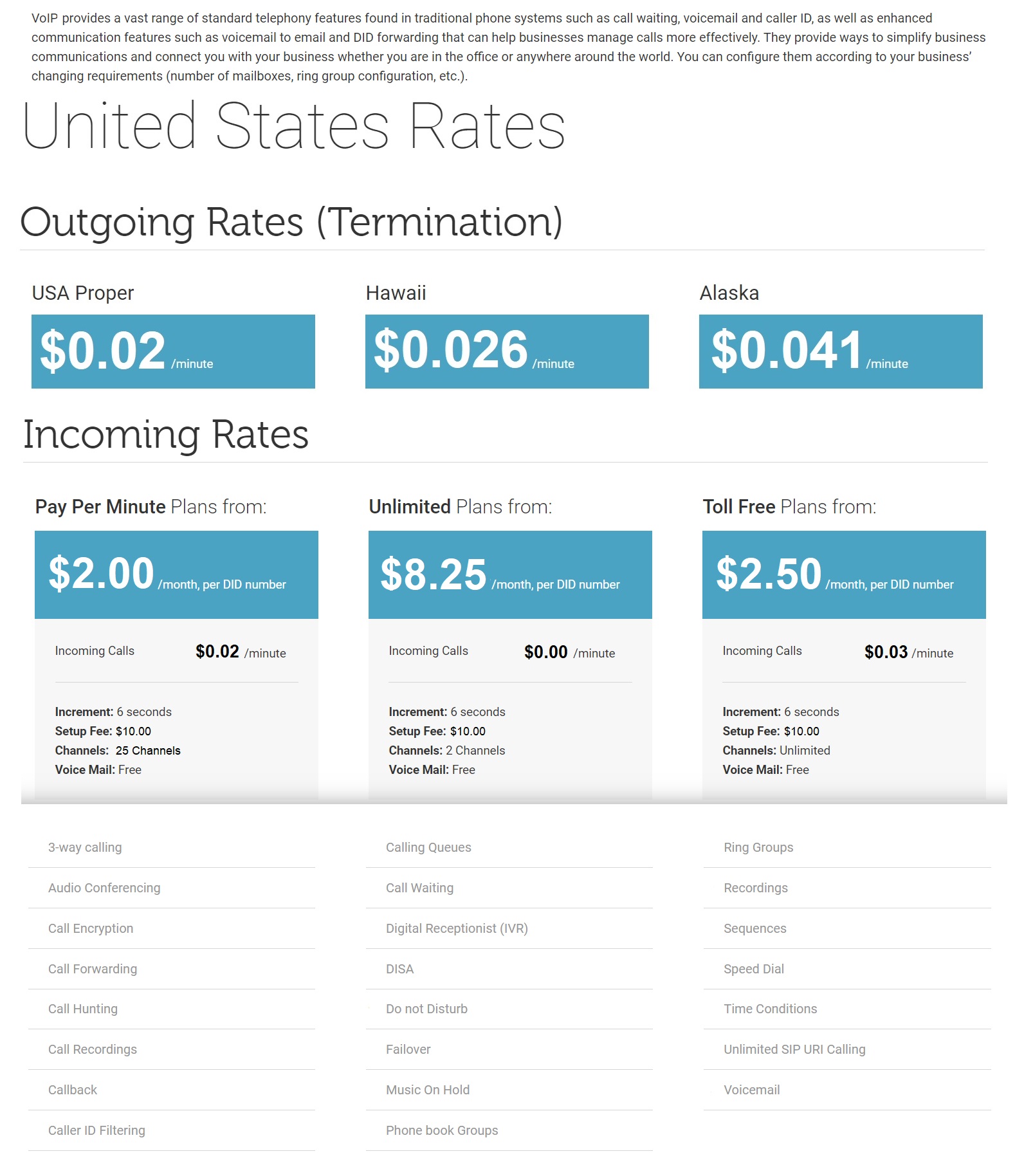Open the Phone book Groups feature

[442, 1130]
